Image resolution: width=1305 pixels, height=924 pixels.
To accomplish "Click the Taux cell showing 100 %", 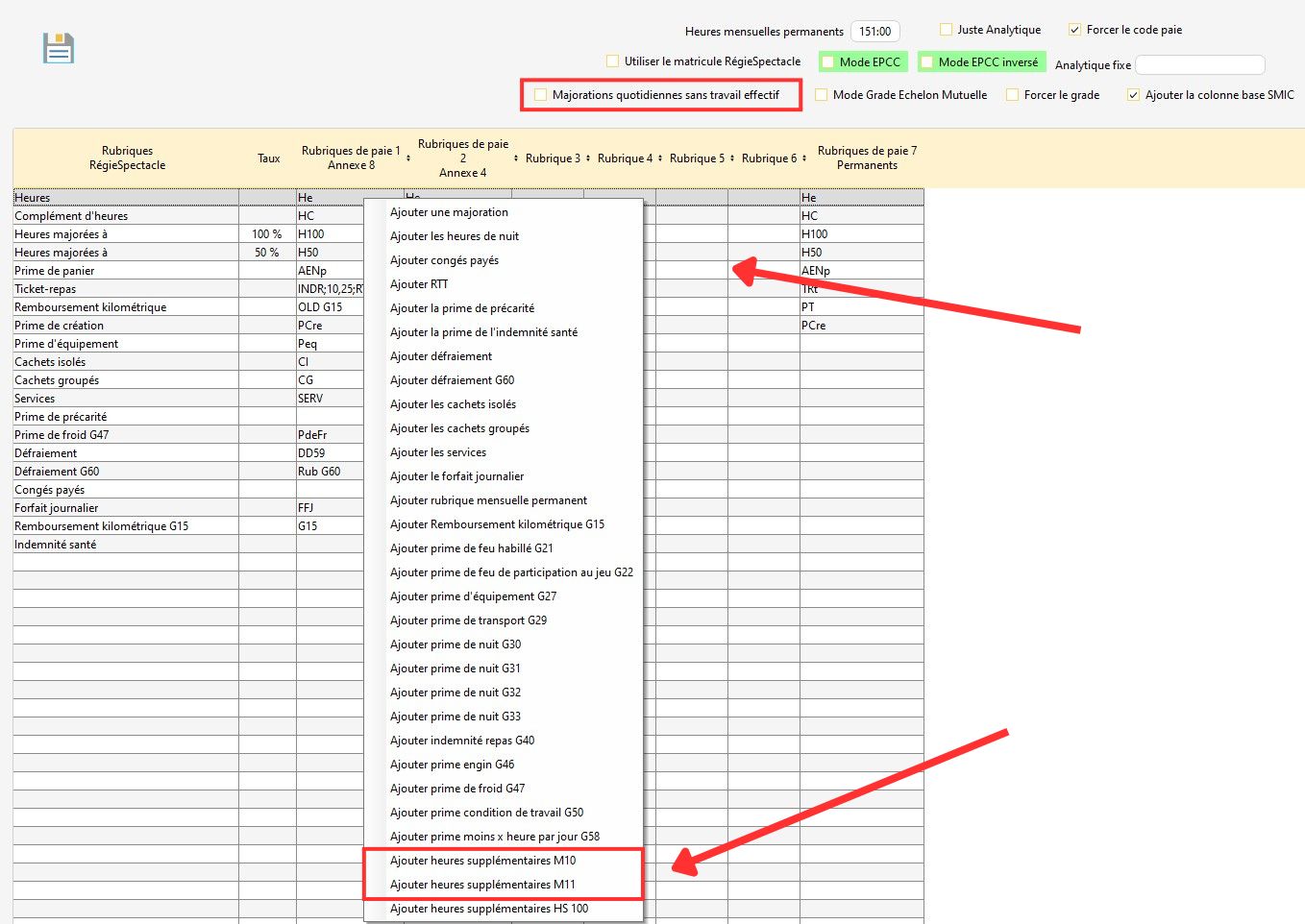I will pyautogui.click(x=266, y=234).
